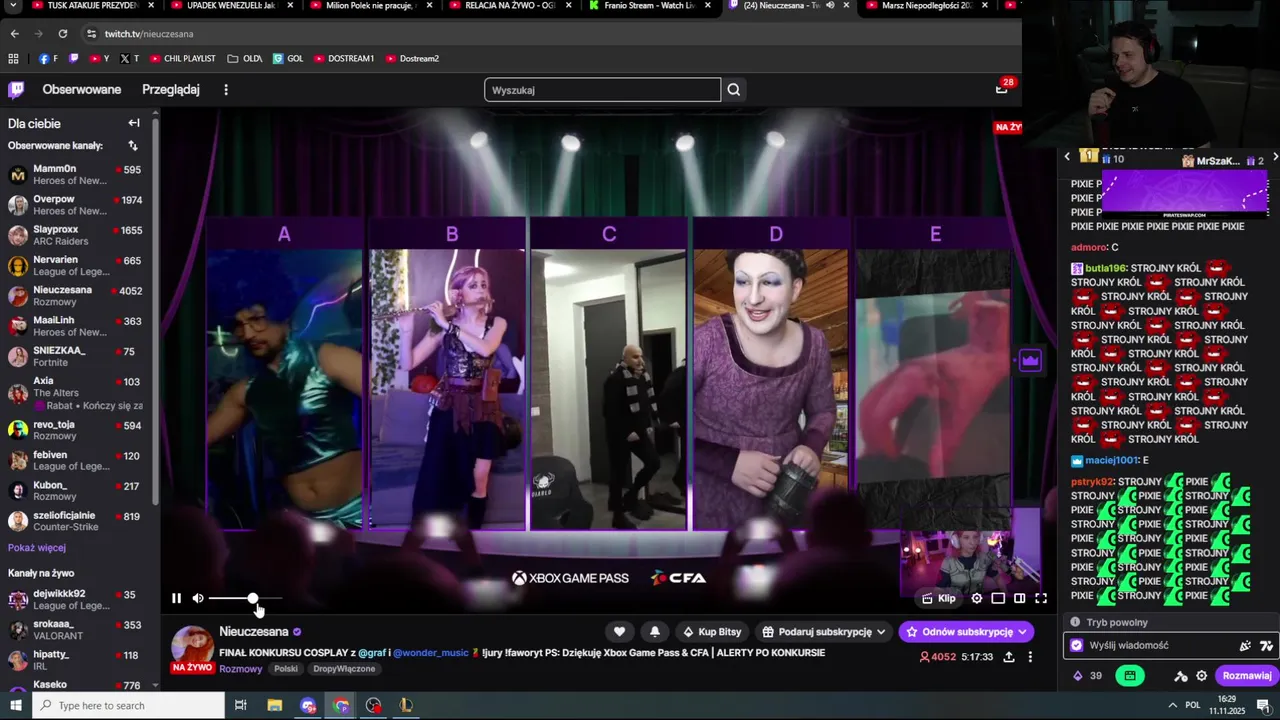1280x720 pixels.
Task: Switch to UPADEK WENEZUELI browser tab
Action: [x=233, y=6]
